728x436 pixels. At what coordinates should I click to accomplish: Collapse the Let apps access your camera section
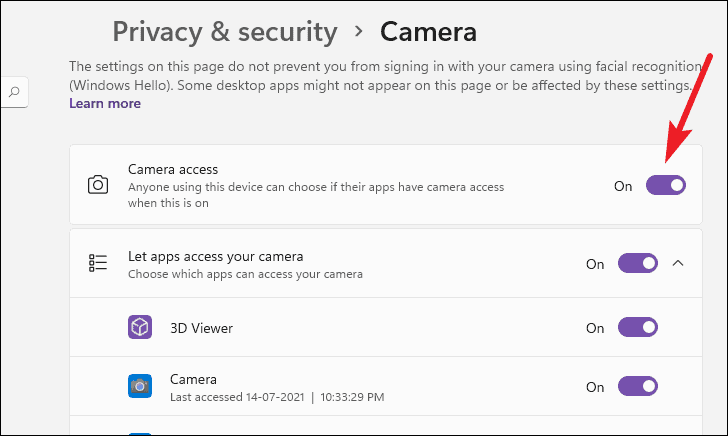(678, 263)
